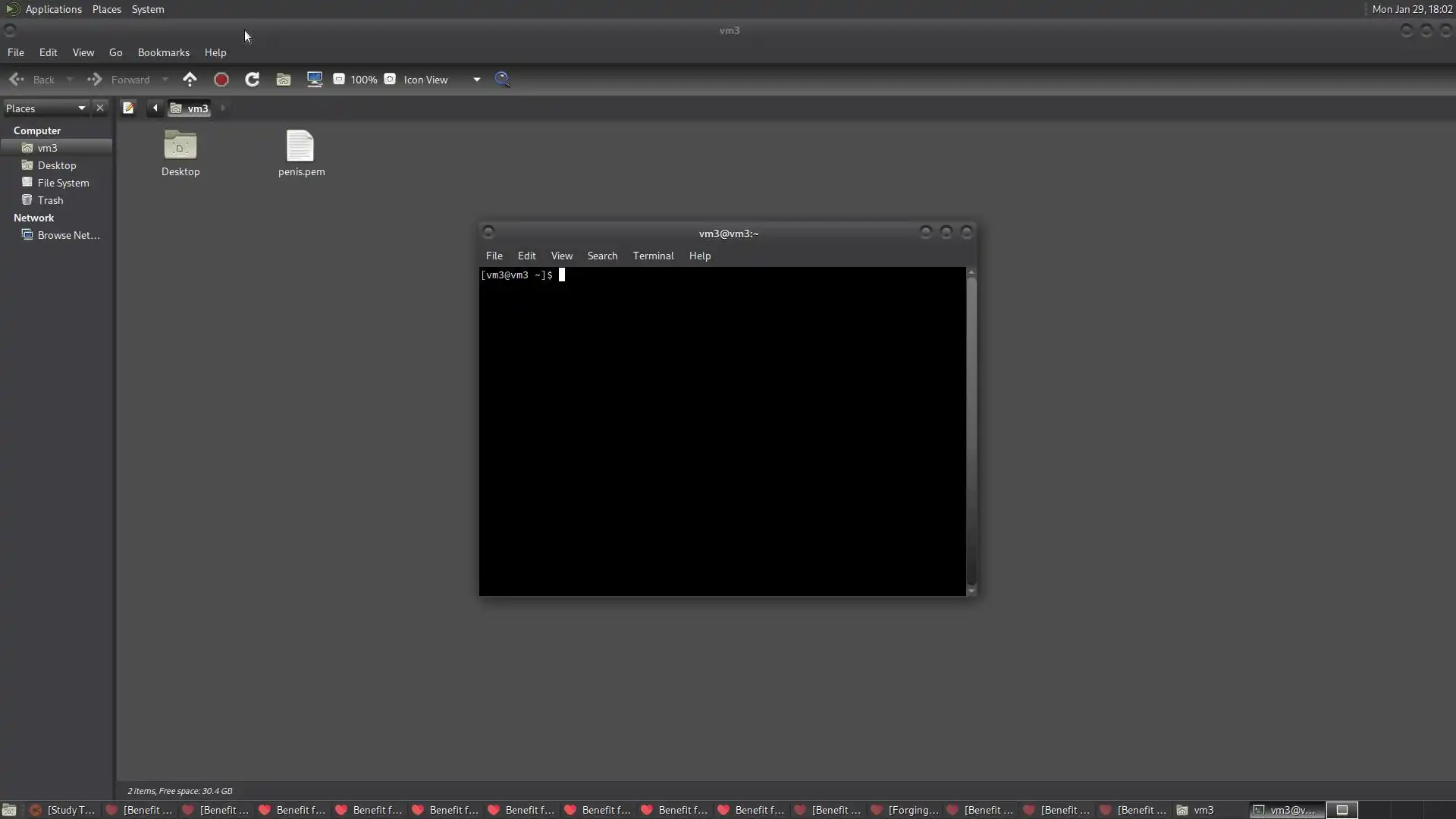Open file search with magnifier icon
Image resolution: width=1456 pixels, height=819 pixels.
pos(502,79)
